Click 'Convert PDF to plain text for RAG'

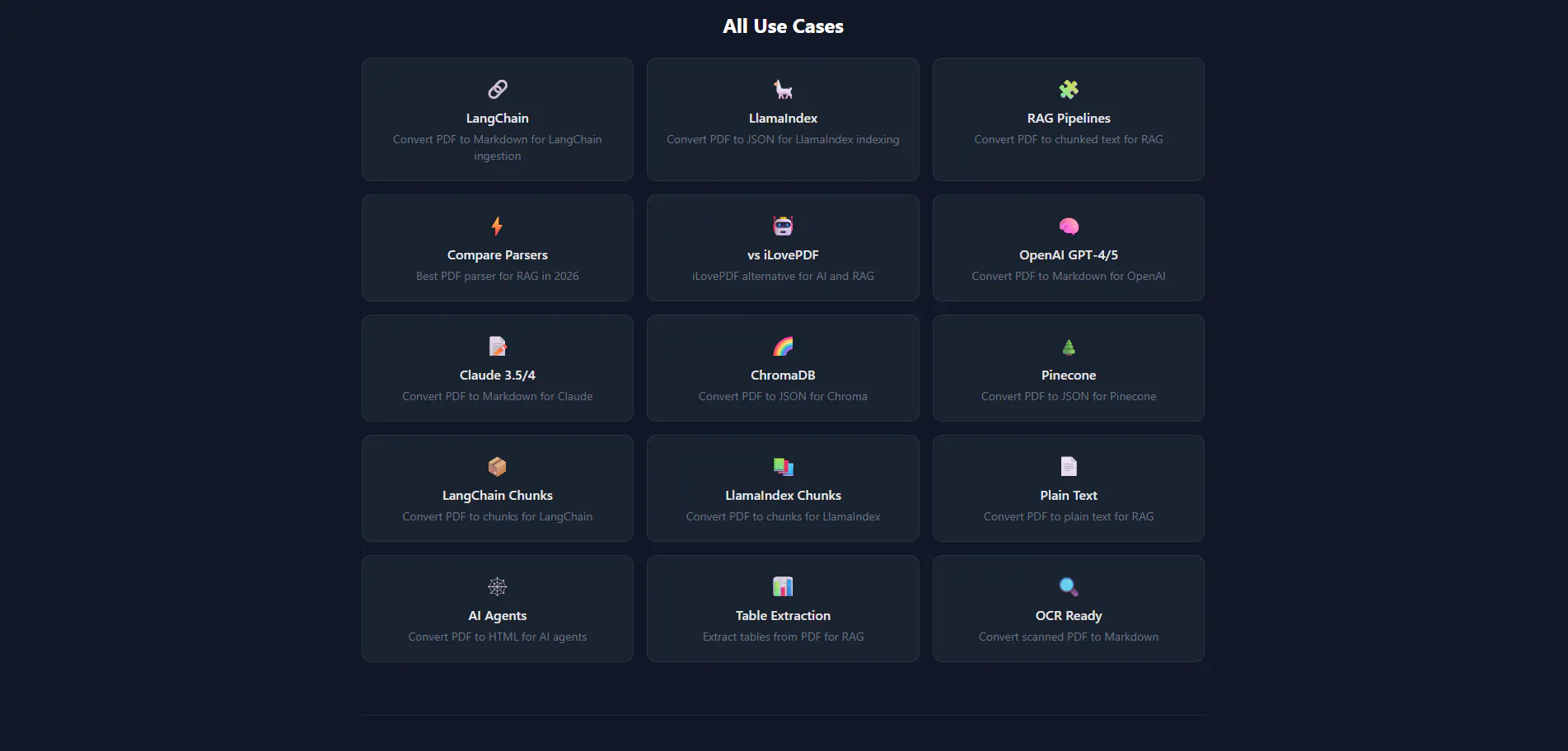(1069, 517)
